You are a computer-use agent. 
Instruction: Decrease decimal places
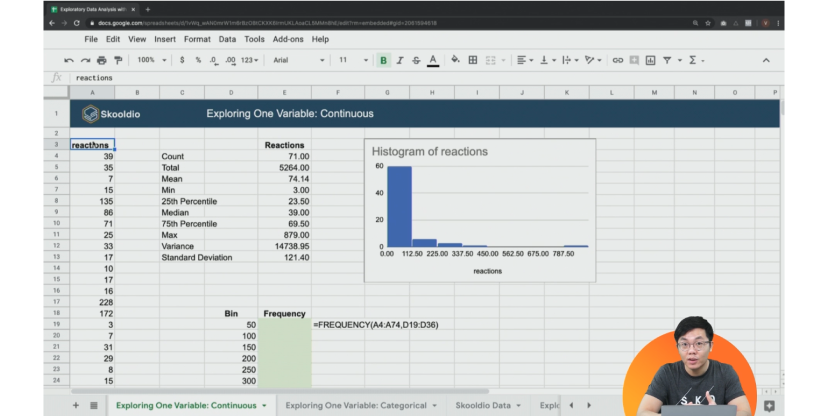click(x=214, y=60)
